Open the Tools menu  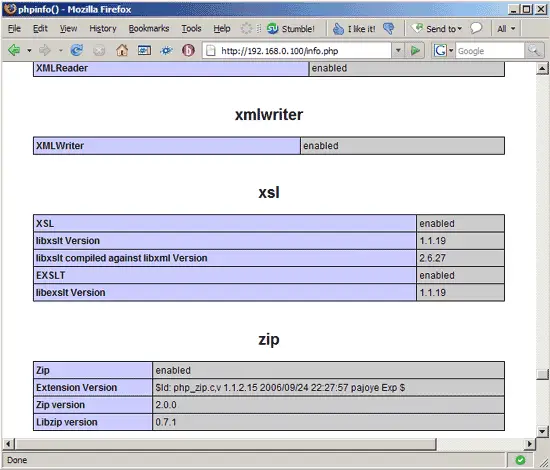[x=191, y=28]
